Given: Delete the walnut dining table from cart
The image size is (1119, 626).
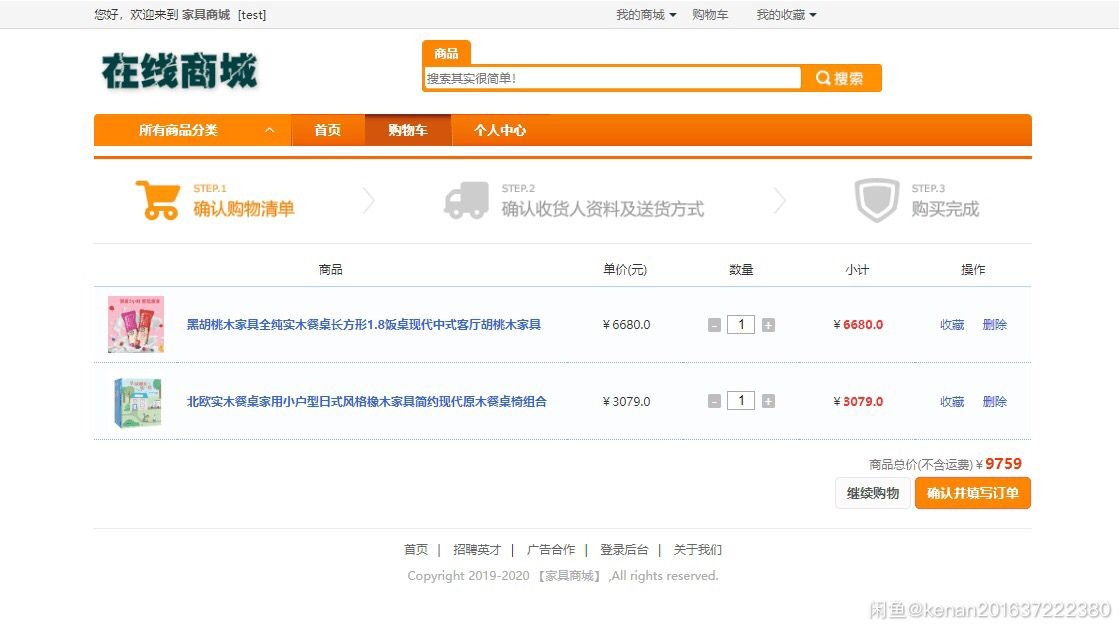Looking at the screenshot, I should tap(994, 325).
